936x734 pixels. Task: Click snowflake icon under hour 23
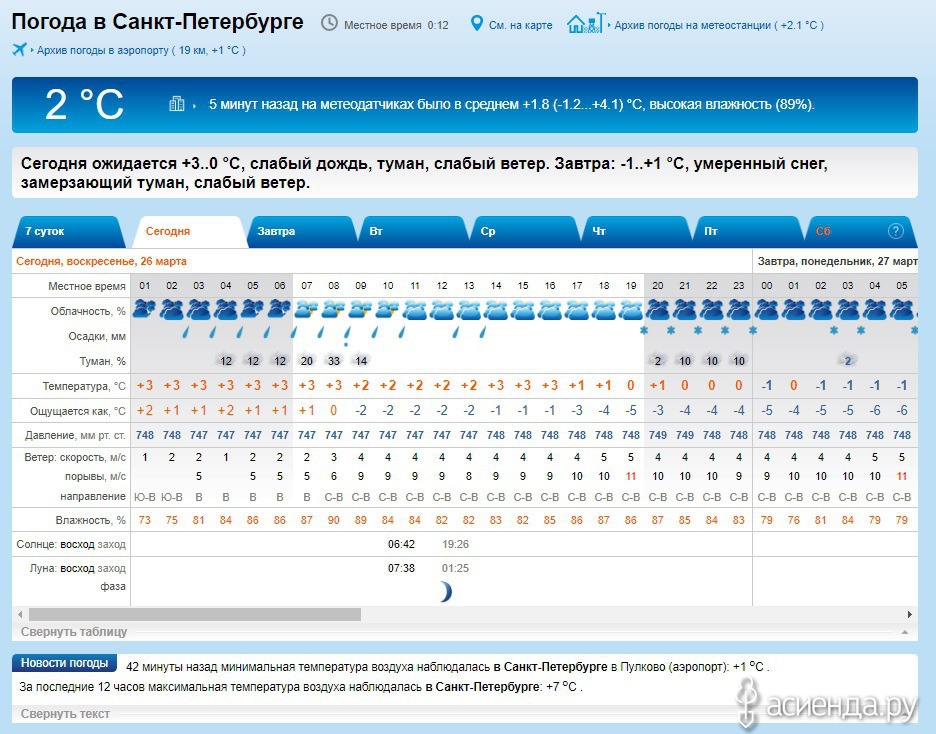pyautogui.click(x=725, y=330)
